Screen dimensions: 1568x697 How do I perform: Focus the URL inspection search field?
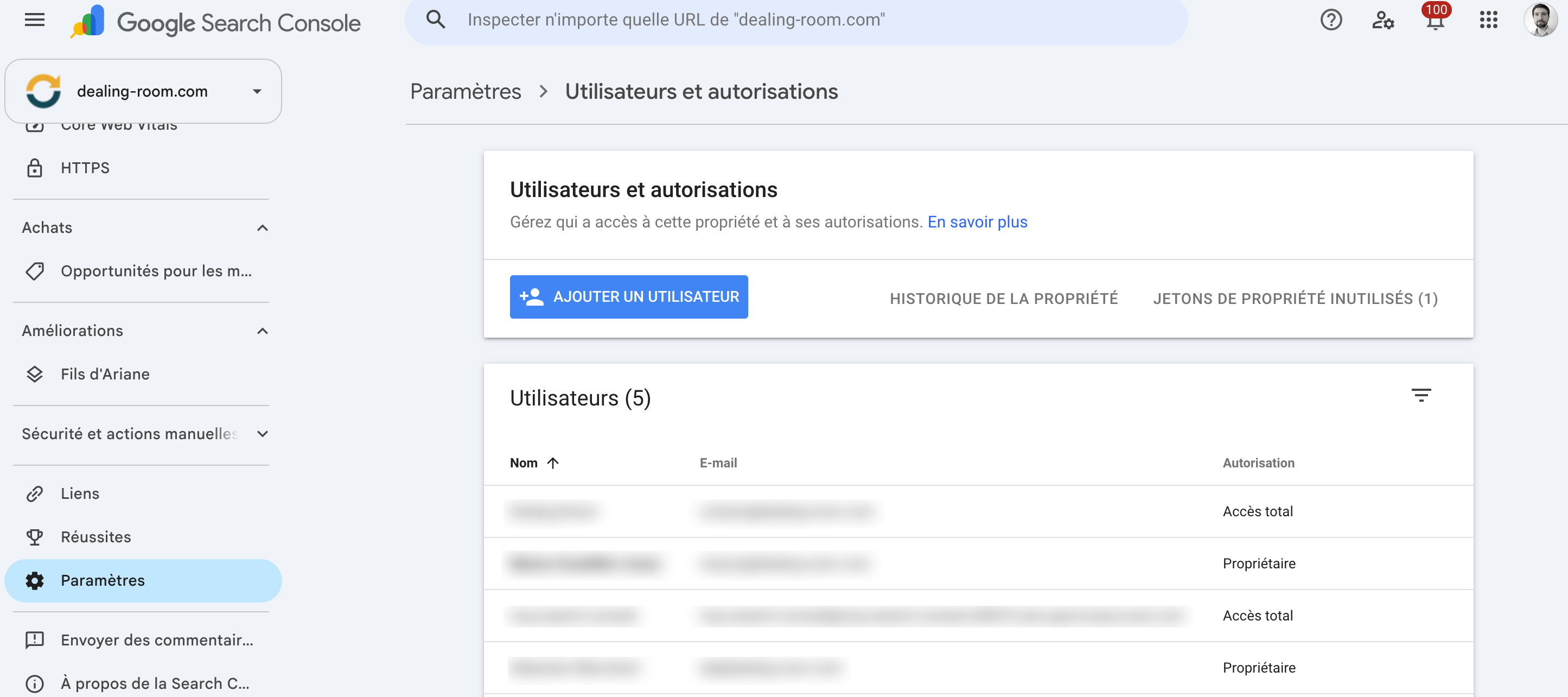[796, 20]
